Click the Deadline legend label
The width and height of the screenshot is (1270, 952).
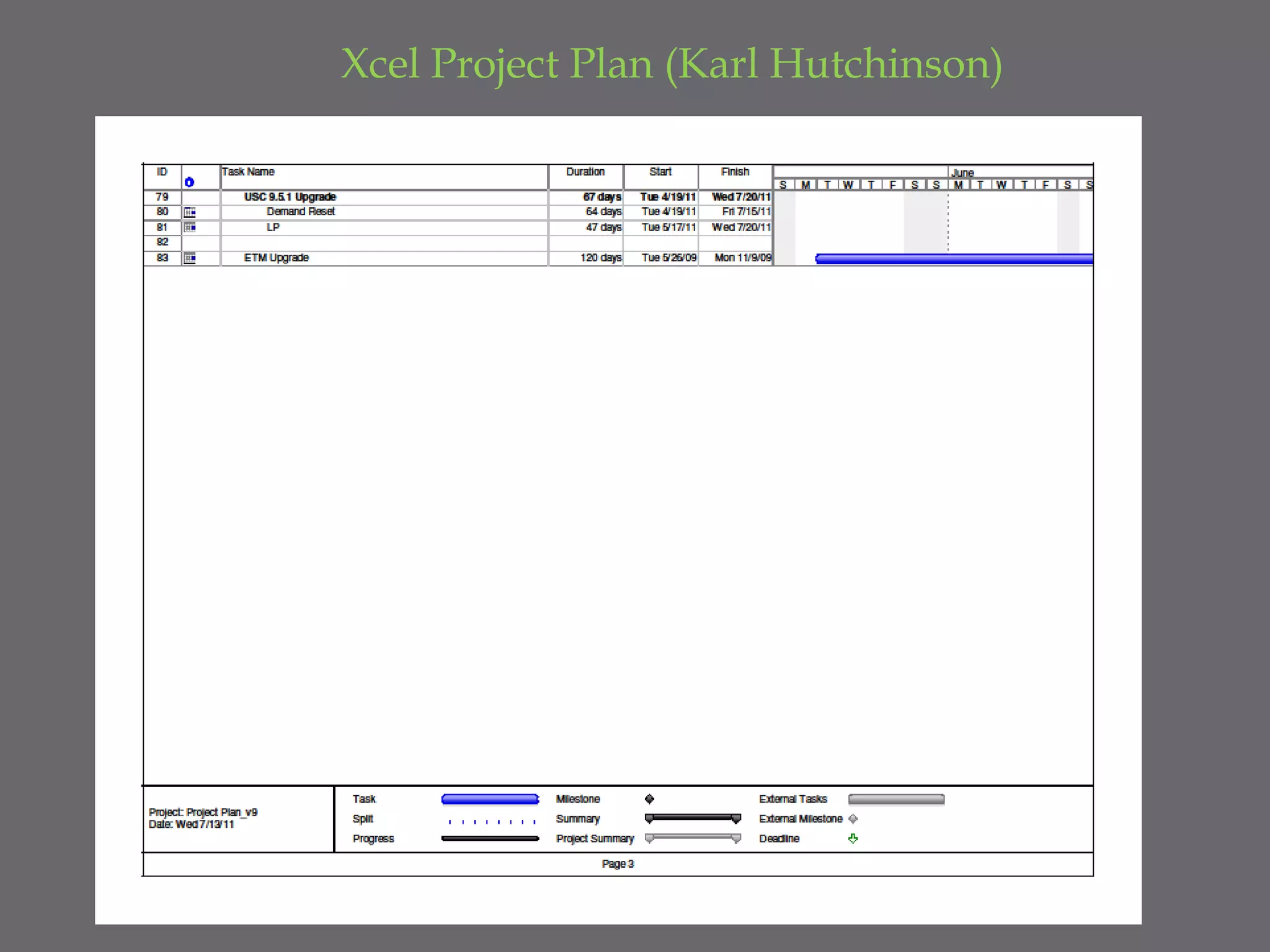779,839
